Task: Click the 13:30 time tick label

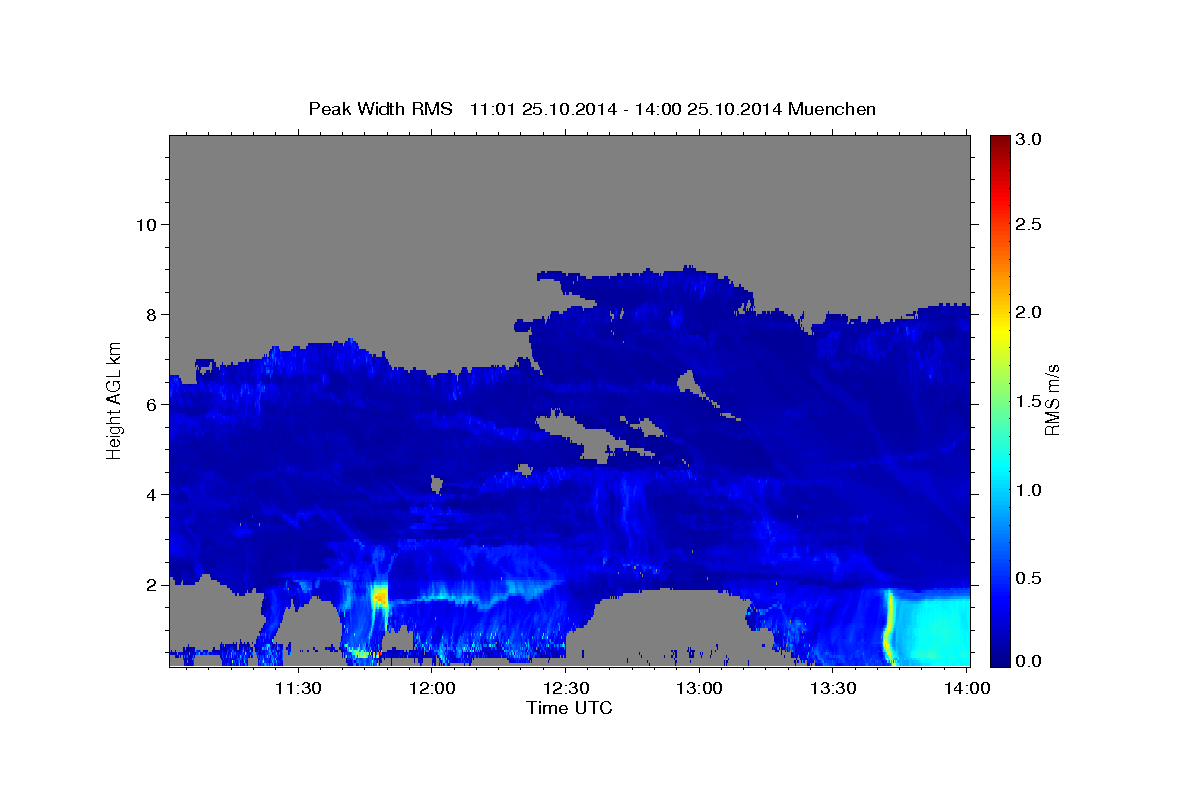Action: pyautogui.click(x=833, y=688)
